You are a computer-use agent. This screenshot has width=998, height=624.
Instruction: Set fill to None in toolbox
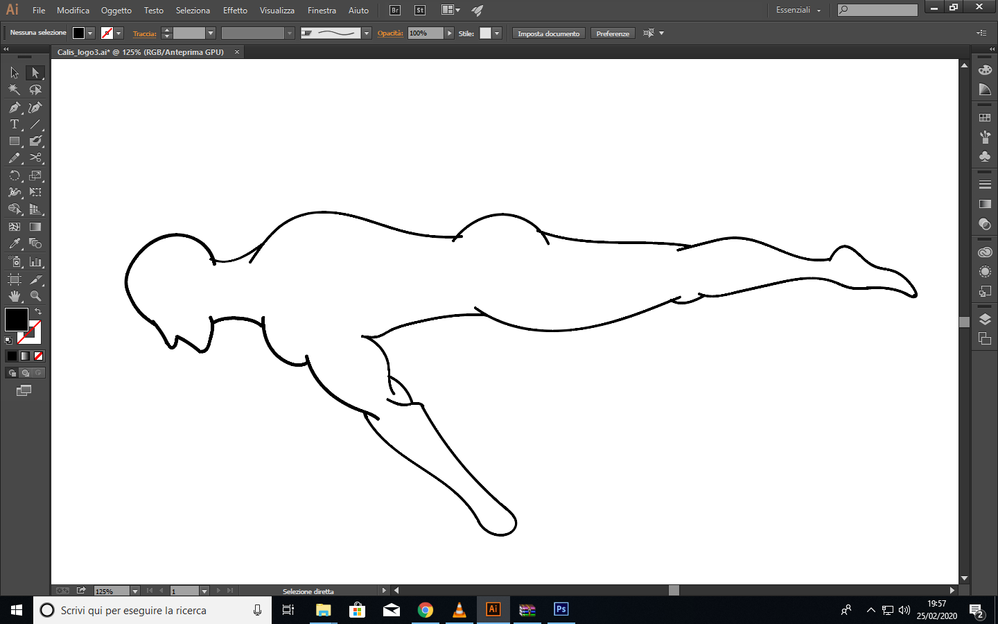pos(38,355)
